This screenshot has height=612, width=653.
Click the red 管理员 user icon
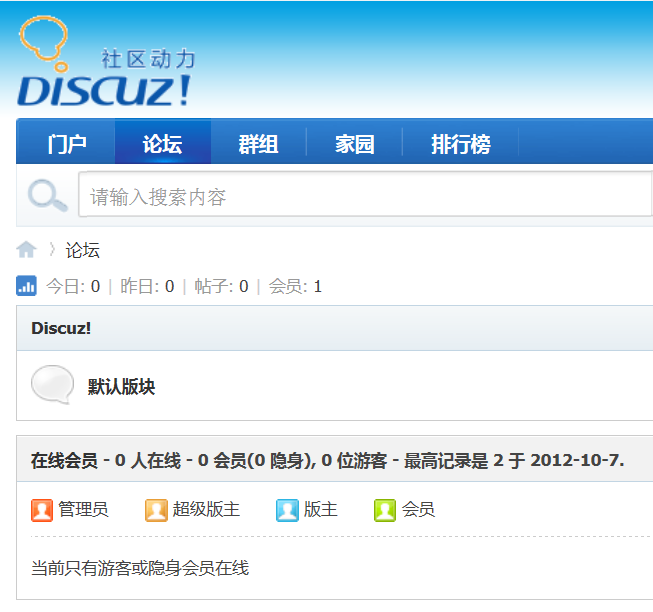click(x=42, y=510)
